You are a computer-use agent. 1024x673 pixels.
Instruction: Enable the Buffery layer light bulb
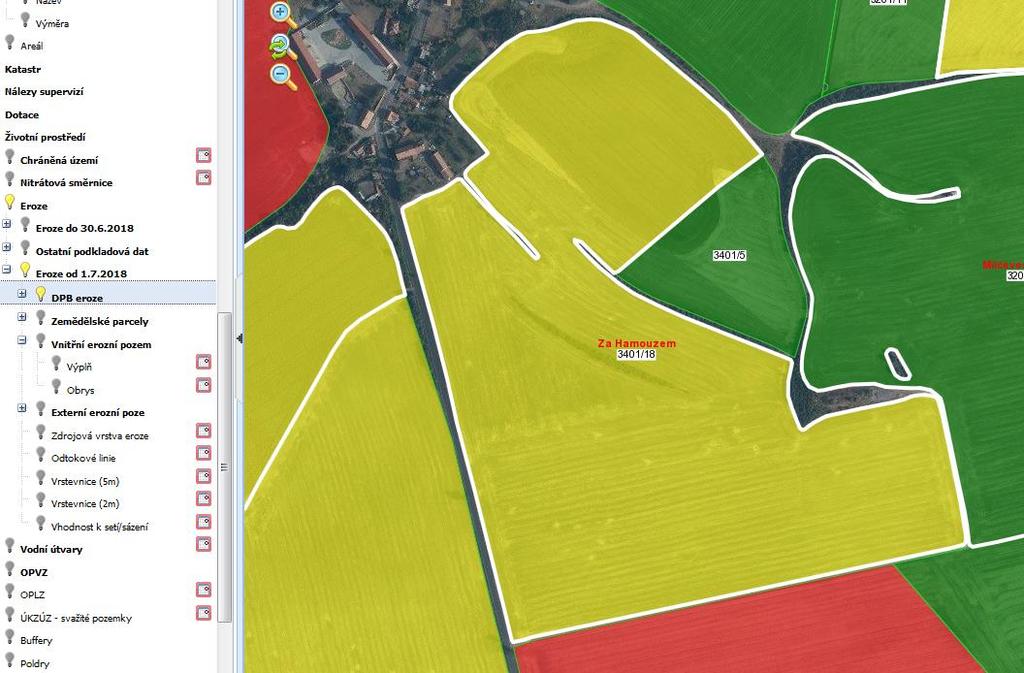tap(10, 637)
